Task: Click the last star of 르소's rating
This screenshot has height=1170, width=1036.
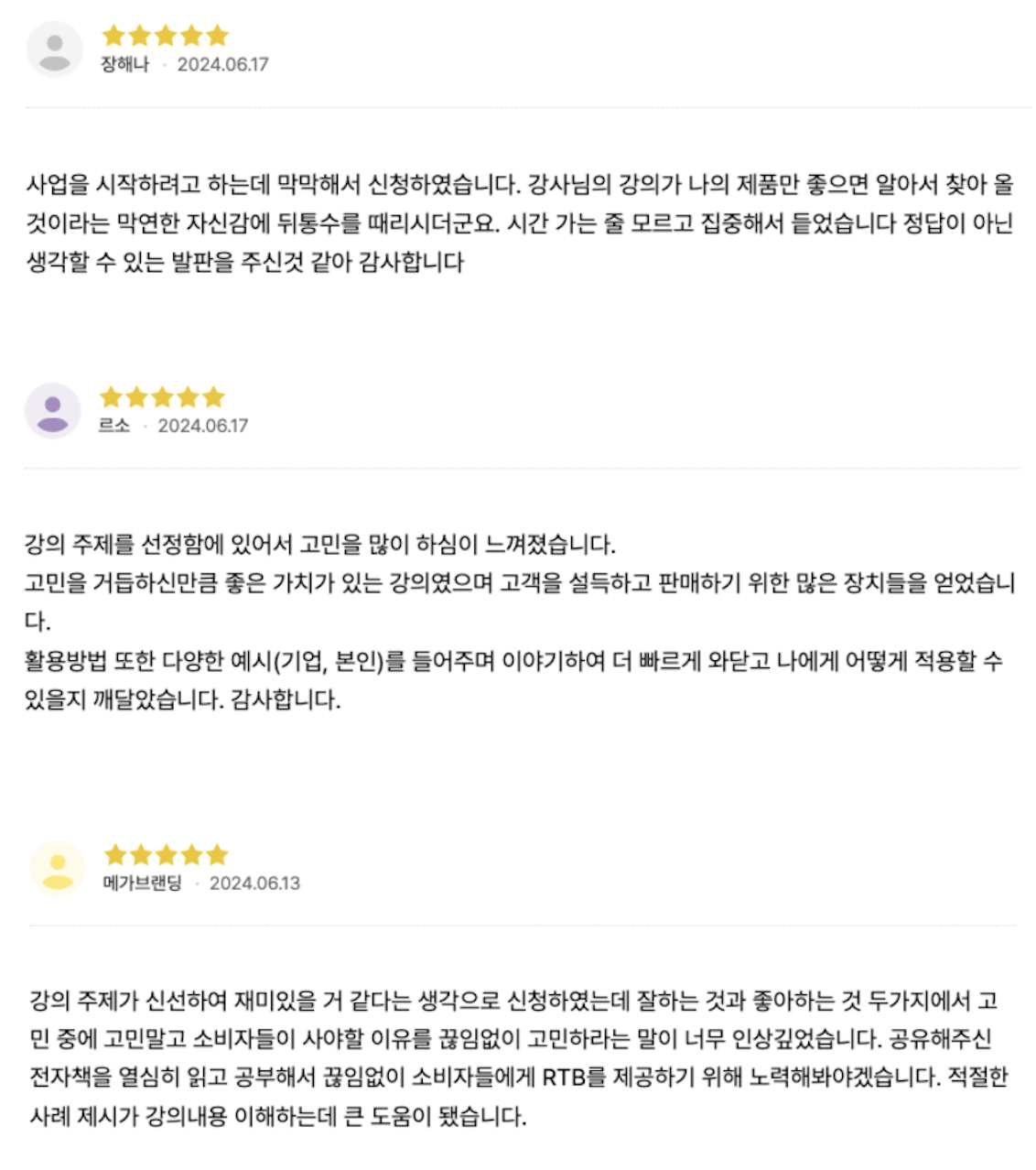Action: (x=214, y=396)
